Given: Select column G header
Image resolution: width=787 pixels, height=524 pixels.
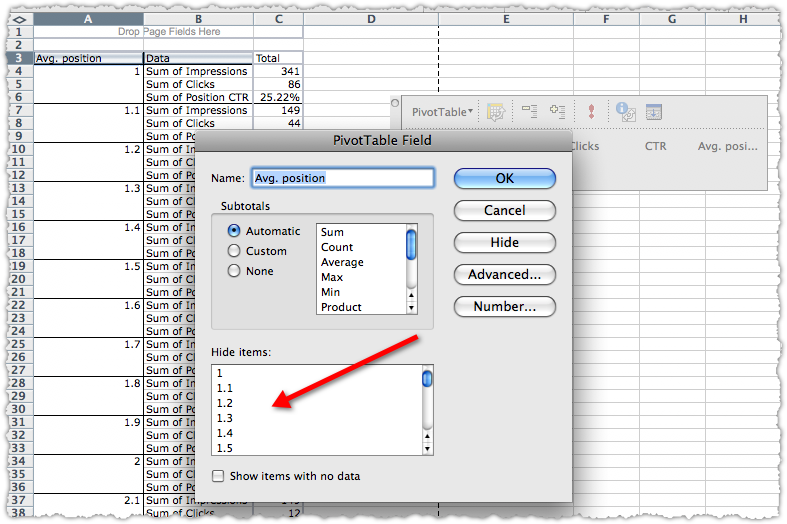Looking at the screenshot, I should coord(672,19).
